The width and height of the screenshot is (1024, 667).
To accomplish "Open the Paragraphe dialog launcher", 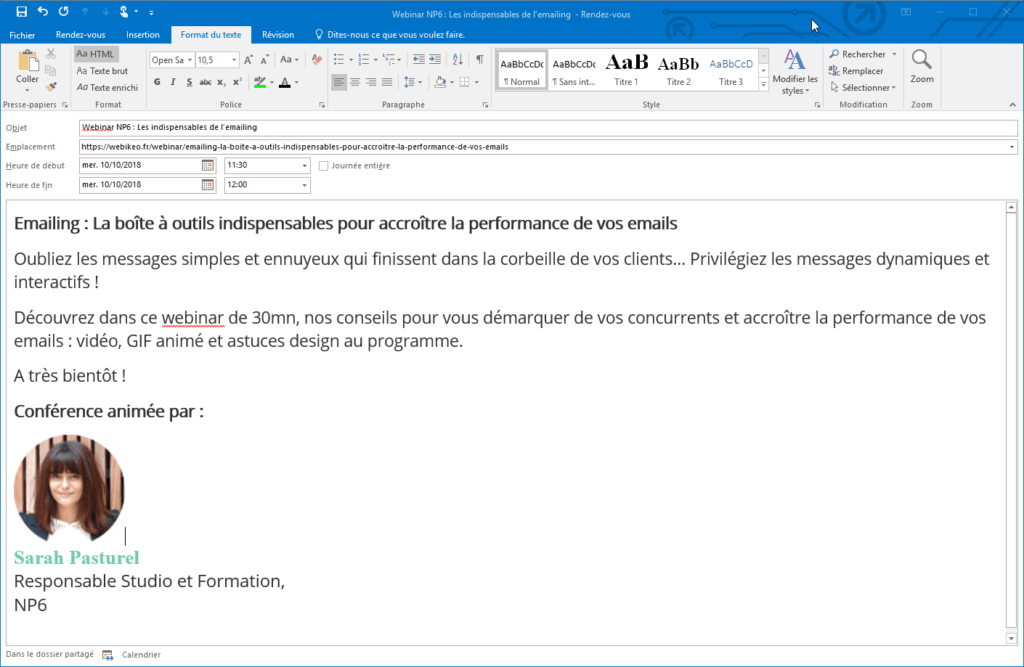I will [485, 105].
